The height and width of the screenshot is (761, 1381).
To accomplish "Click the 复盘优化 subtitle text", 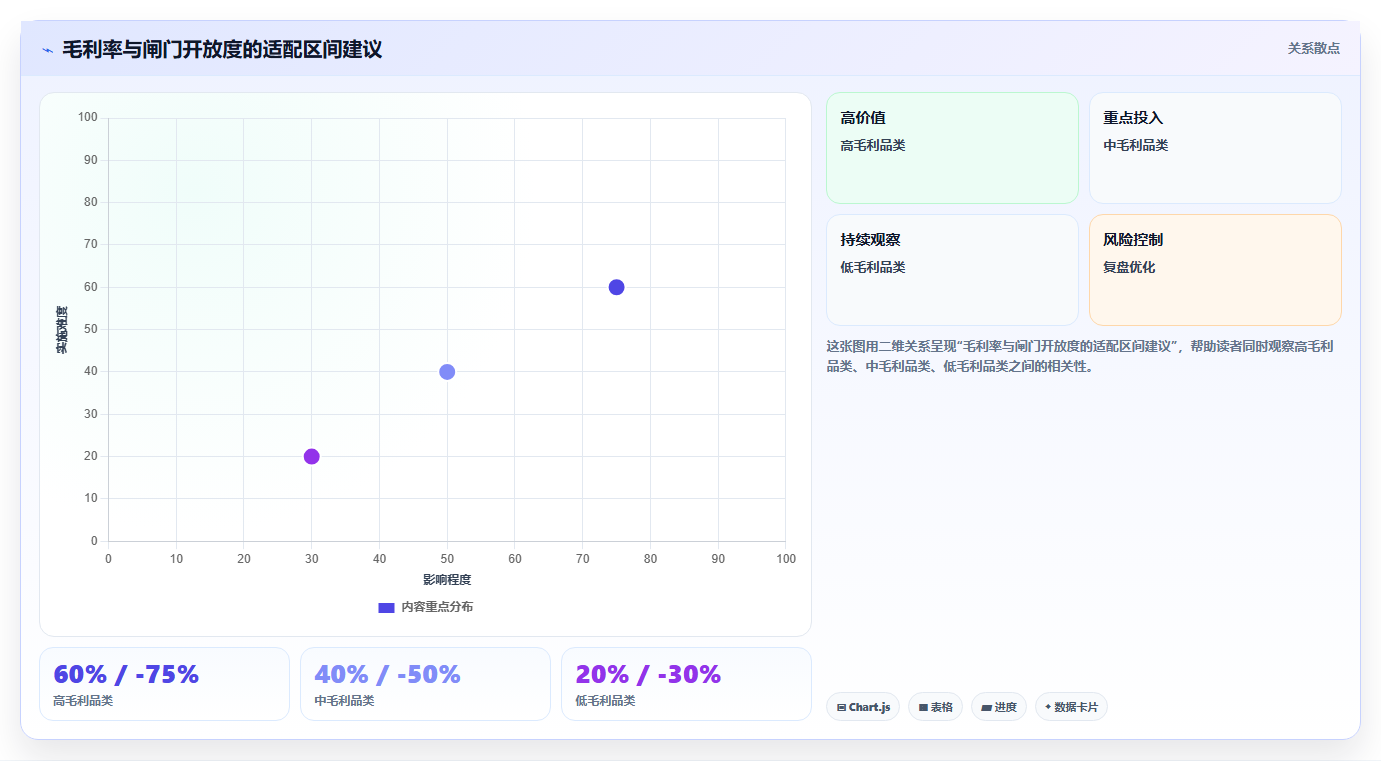I will point(1129,267).
